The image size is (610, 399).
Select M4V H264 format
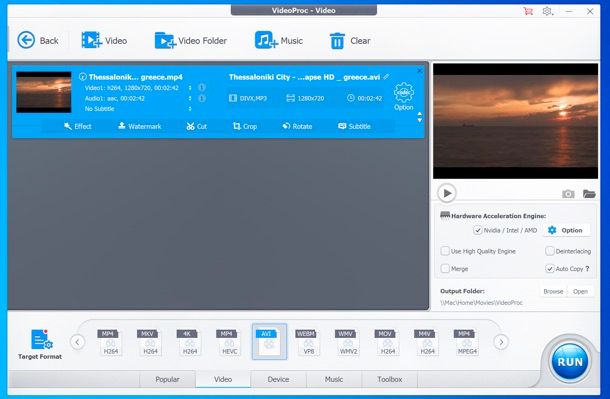pyautogui.click(x=427, y=342)
